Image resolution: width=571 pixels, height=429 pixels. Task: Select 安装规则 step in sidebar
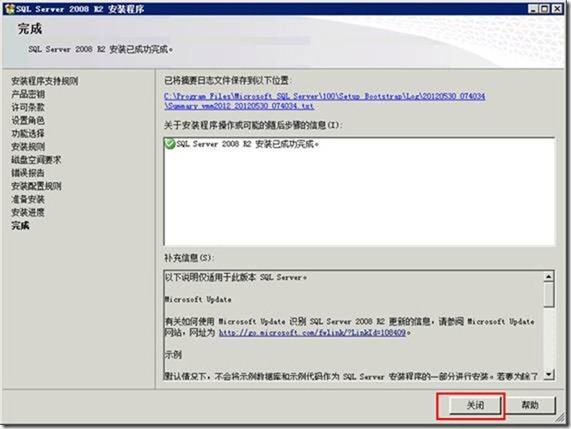28,146
